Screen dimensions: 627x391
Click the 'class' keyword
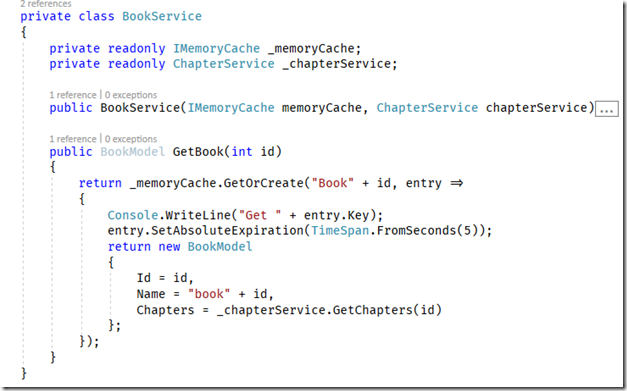[x=96, y=16]
